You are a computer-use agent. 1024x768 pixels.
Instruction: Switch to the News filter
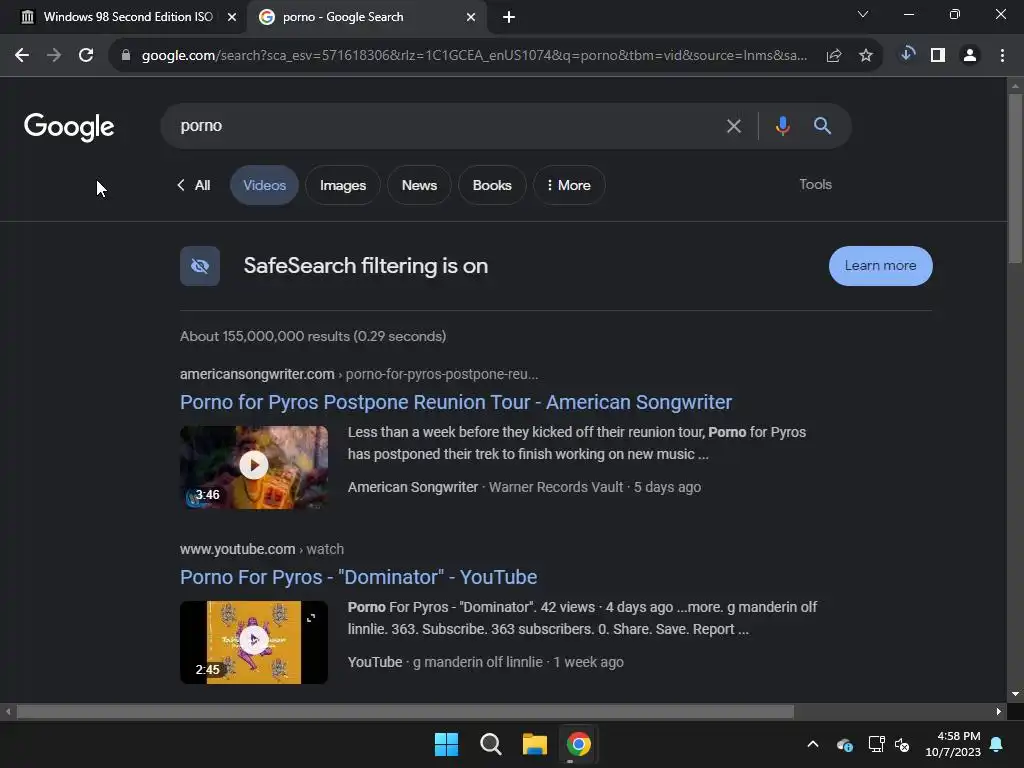click(x=419, y=185)
